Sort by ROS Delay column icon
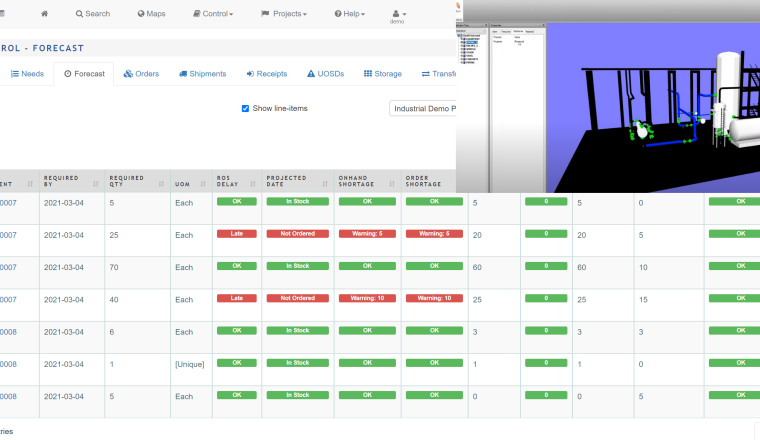The width and height of the screenshot is (760, 440). [x=252, y=182]
